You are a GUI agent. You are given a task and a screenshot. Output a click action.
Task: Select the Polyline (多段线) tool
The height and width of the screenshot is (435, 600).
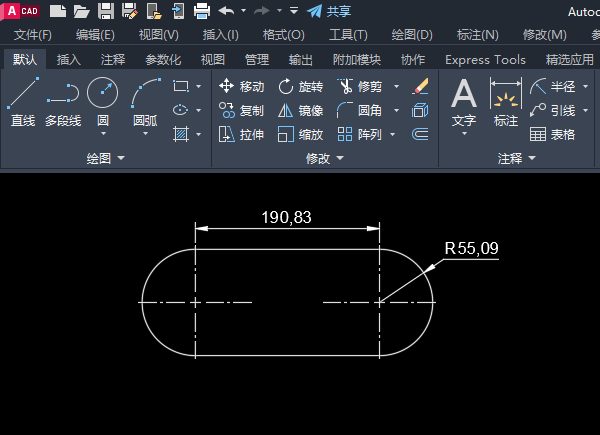click(x=63, y=102)
